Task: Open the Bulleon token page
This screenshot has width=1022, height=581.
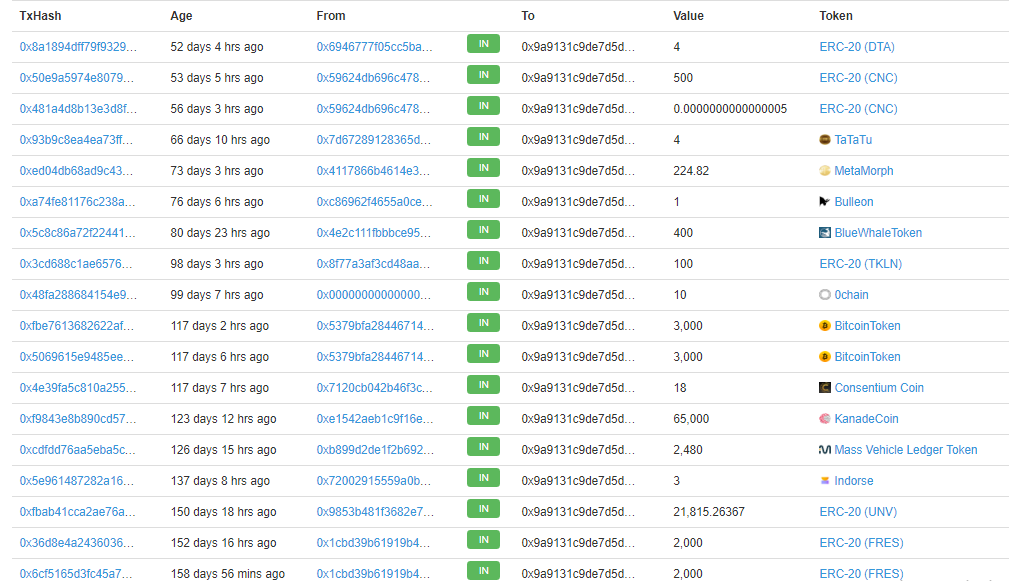Action: click(854, 201)
